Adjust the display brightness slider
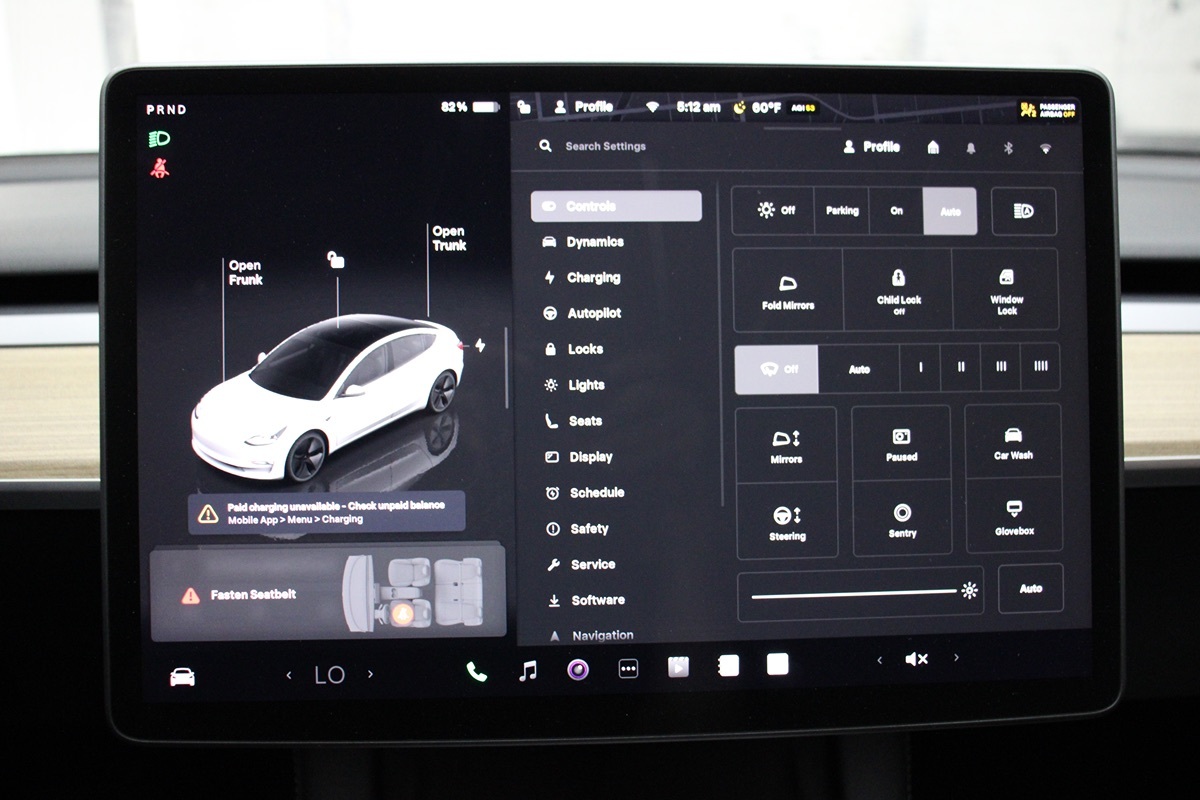1200x800 pixels. 855,592
